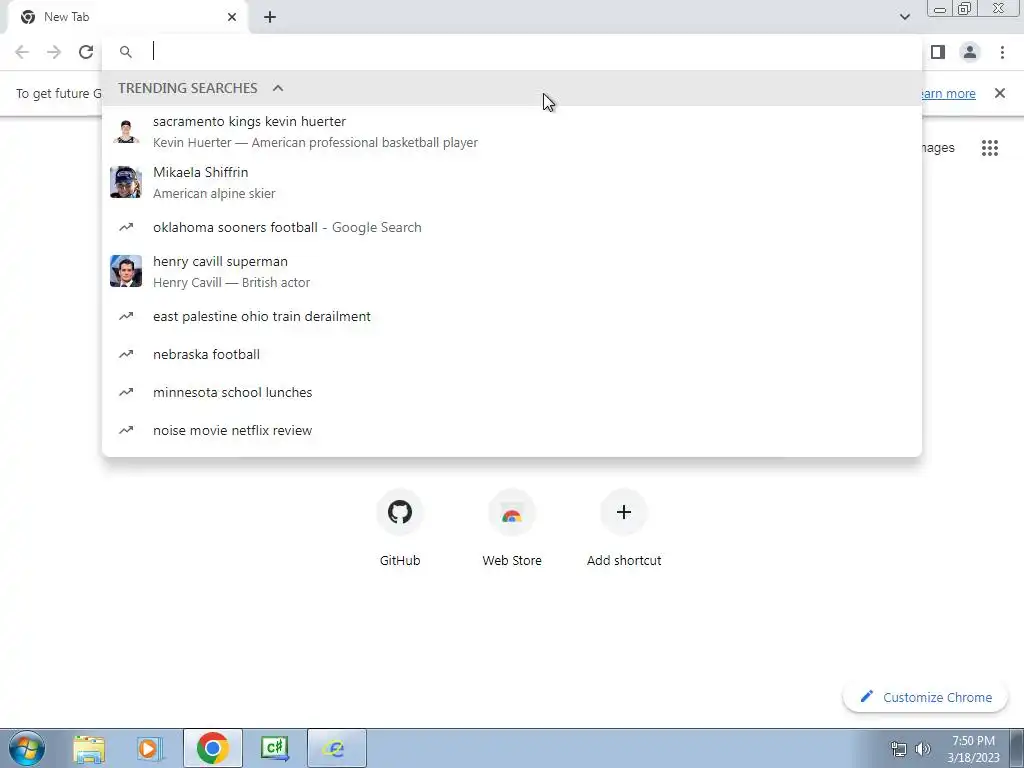Click the volume speaker tray icon

click(923, 749)
